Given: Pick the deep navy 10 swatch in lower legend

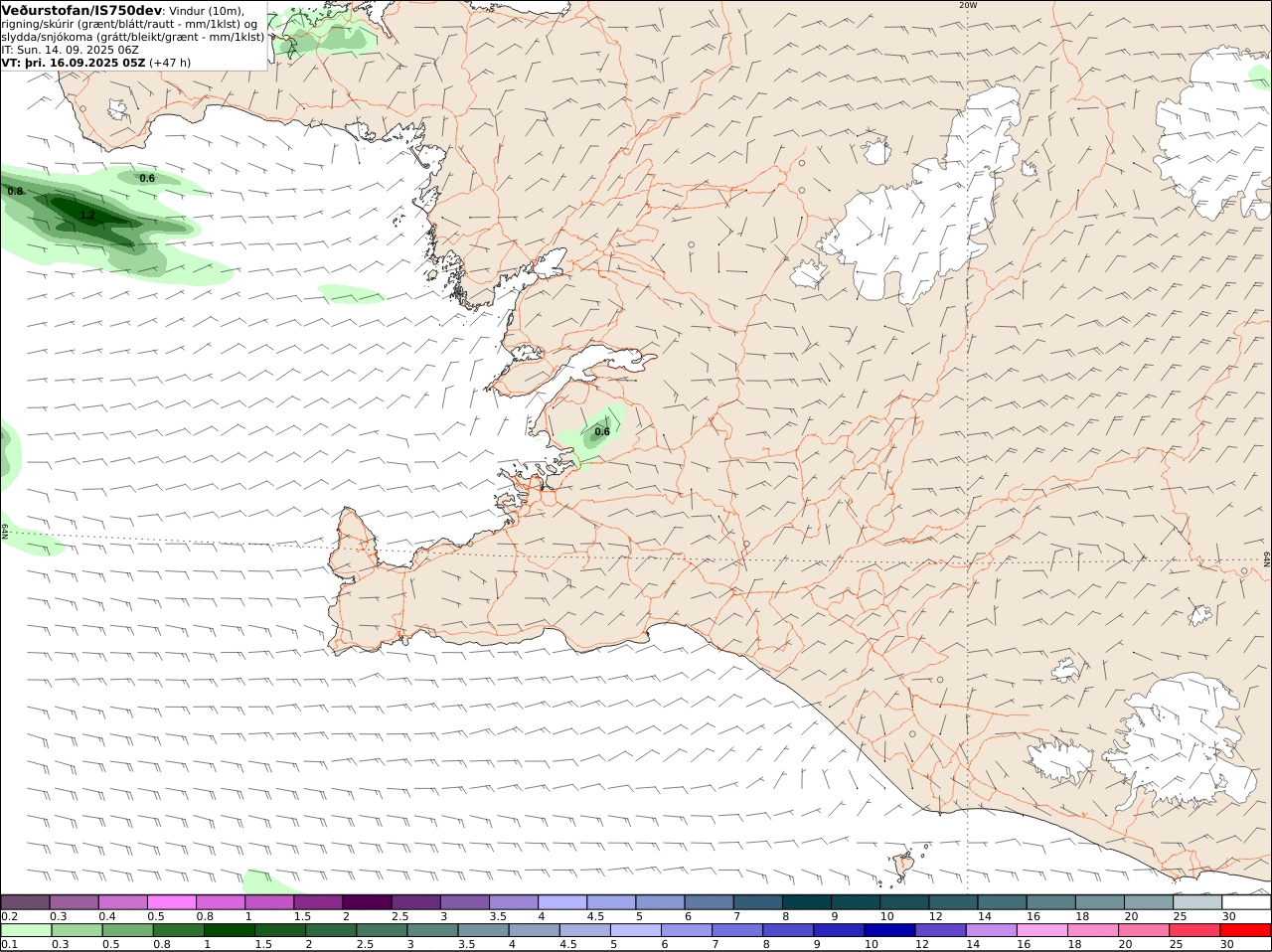Looking at the screenshot, I should click(889, 930).
